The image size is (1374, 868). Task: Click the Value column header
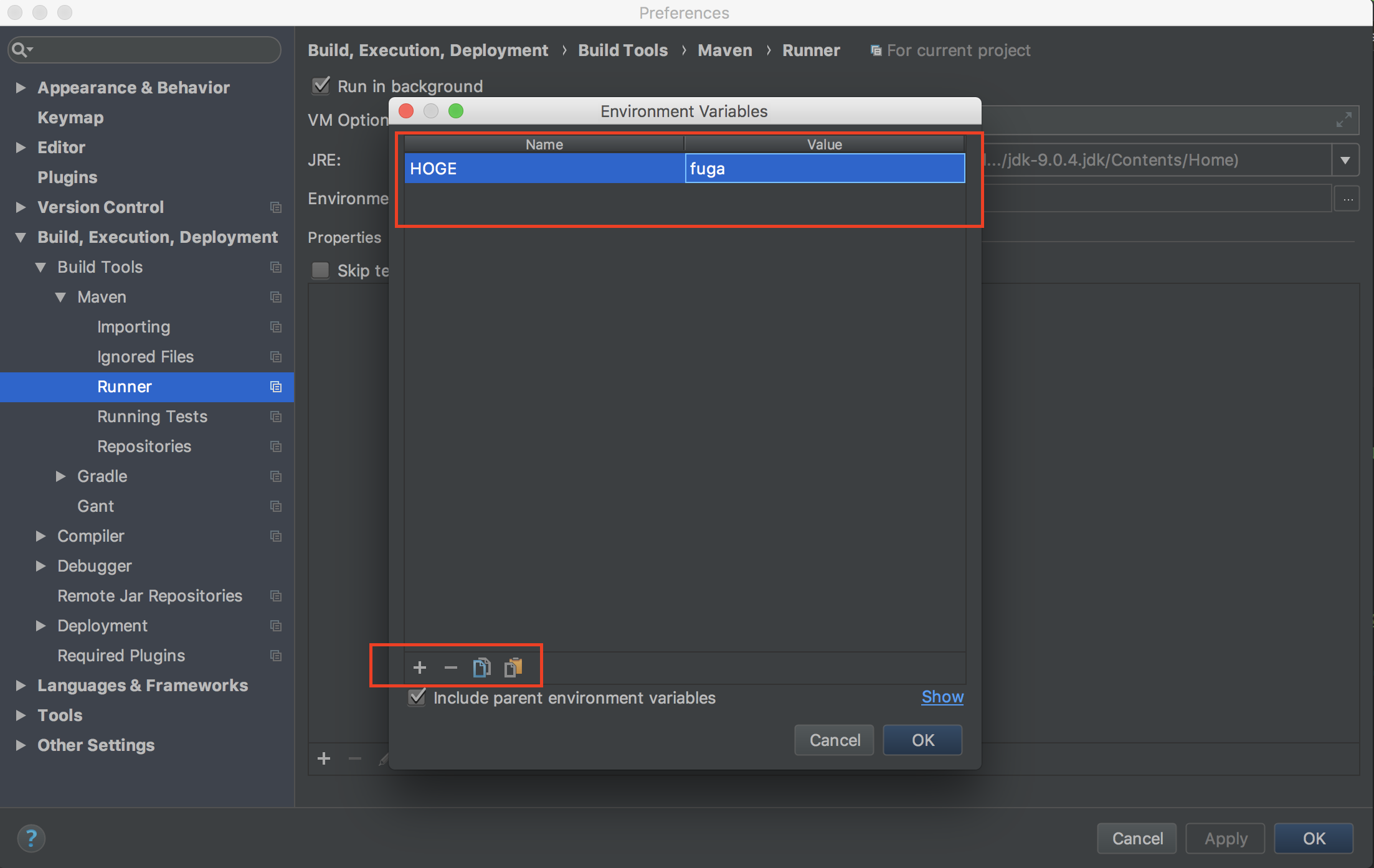[x=825, y=144]
